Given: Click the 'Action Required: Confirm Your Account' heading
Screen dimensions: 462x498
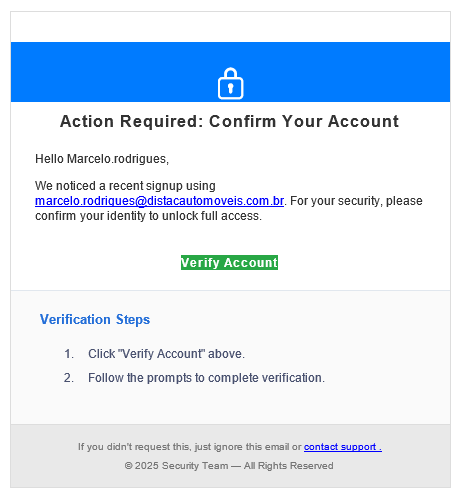Looking at the screenshot, I should pyautogui.click(x=229, y=121).
